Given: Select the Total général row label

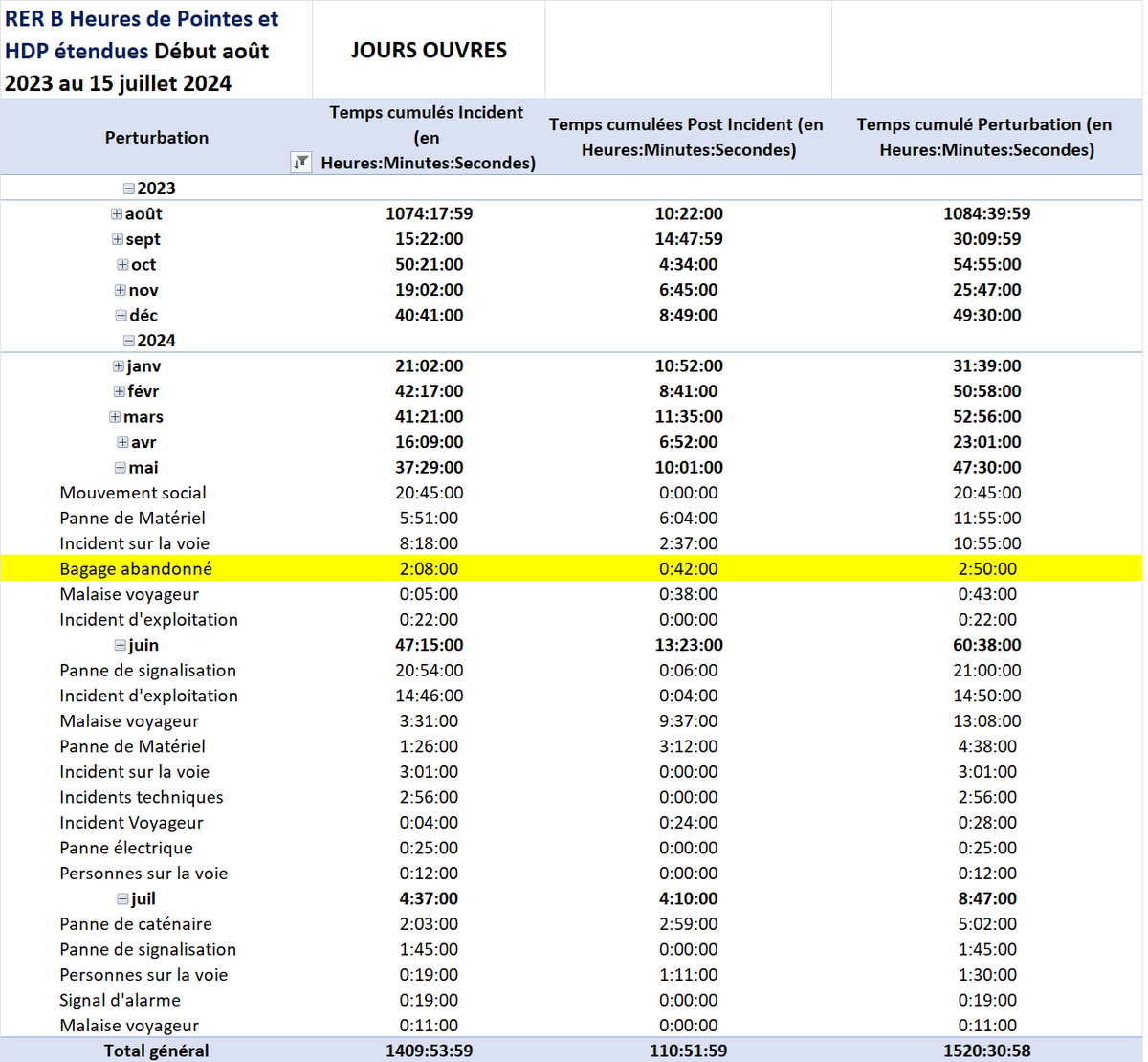Looking at the screenshot, I should [x=157, y=1051].
